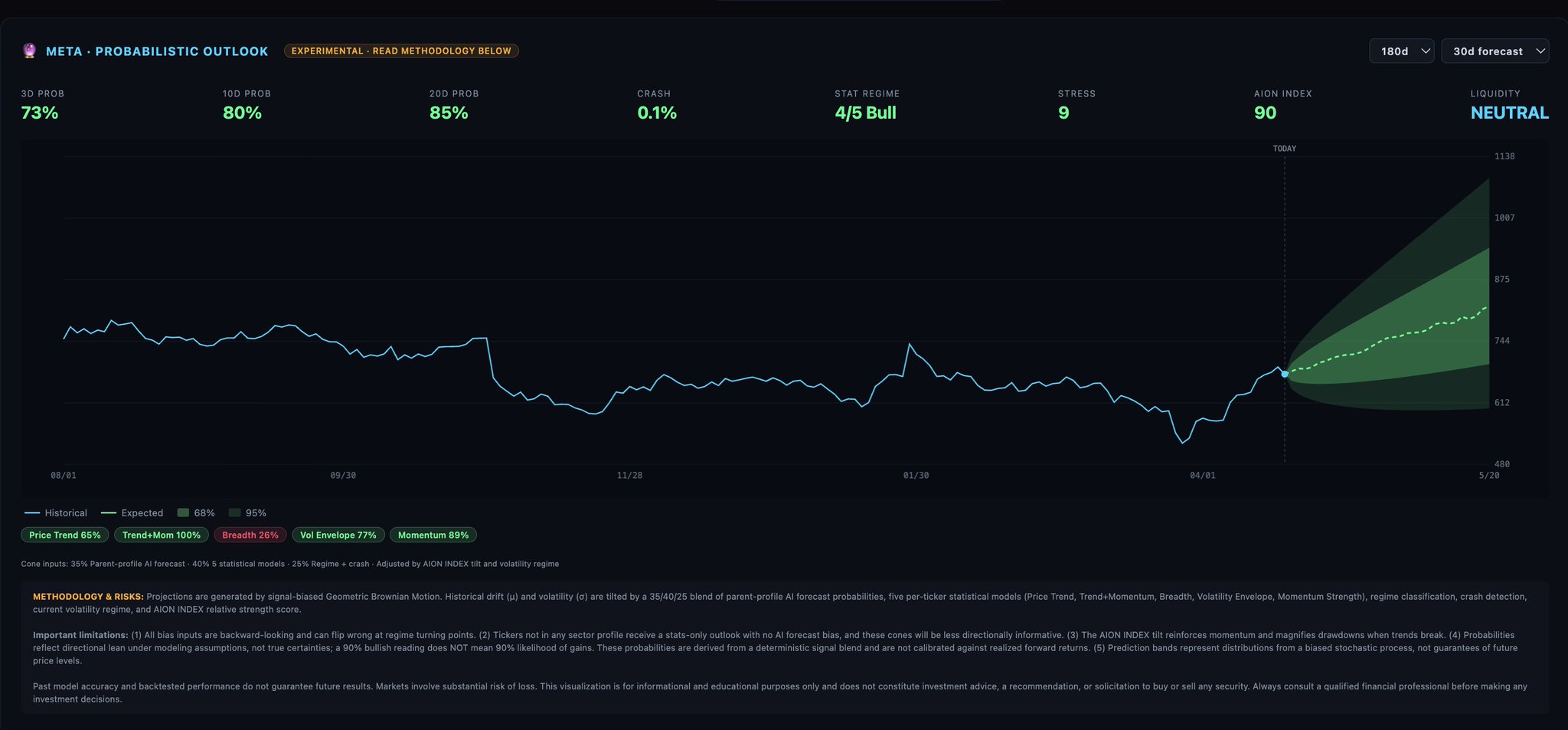Toggle the Historical line legend item

56,513
